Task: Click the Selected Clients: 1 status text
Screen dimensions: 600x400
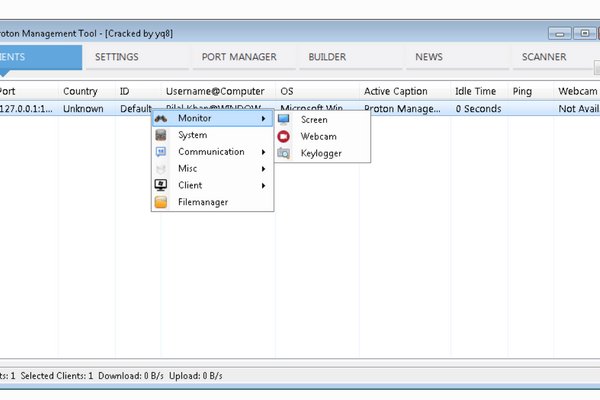Action: pyautogui.click(x=57, y=376)
